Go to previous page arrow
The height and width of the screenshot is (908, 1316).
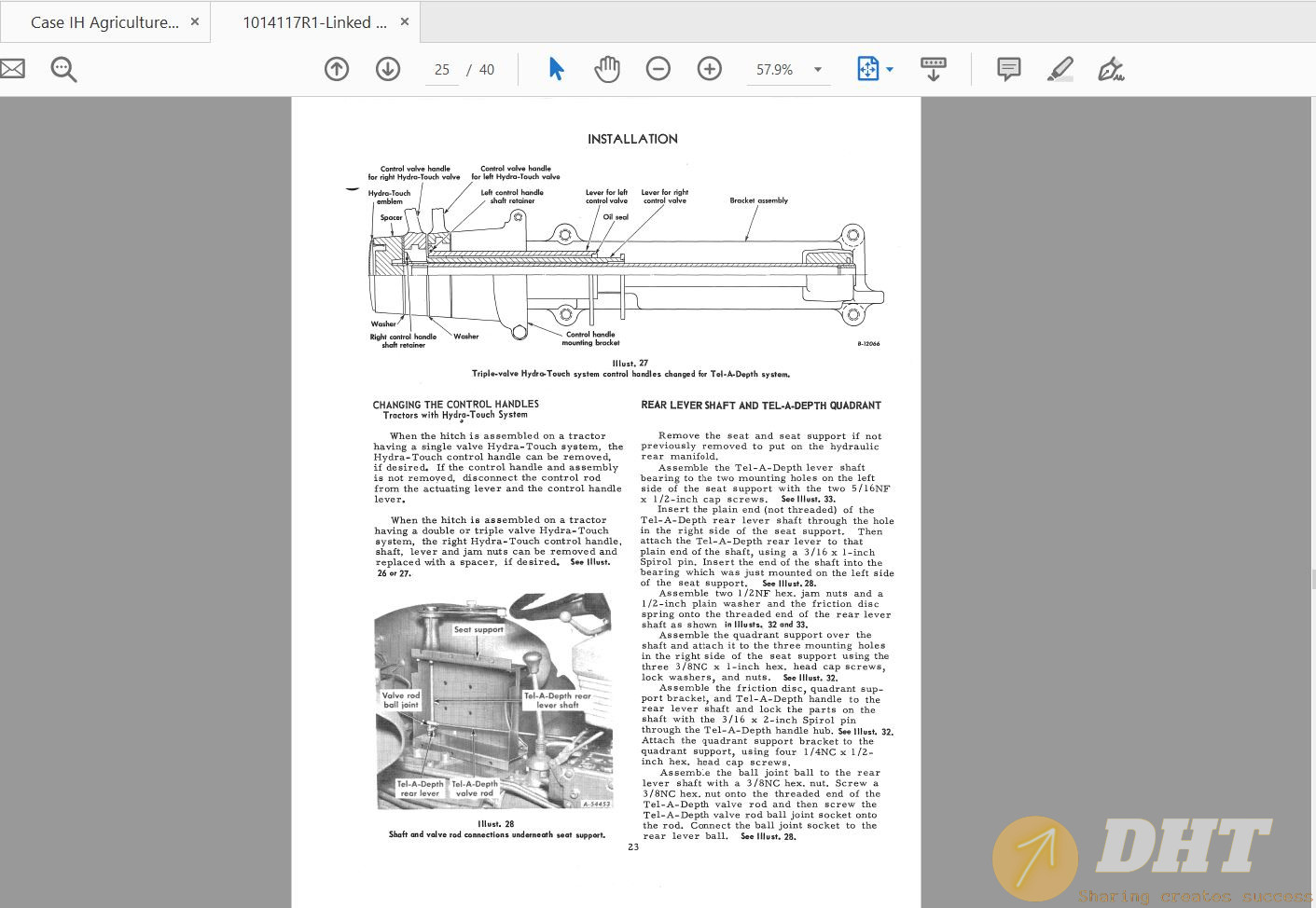[x=337, y=69]
